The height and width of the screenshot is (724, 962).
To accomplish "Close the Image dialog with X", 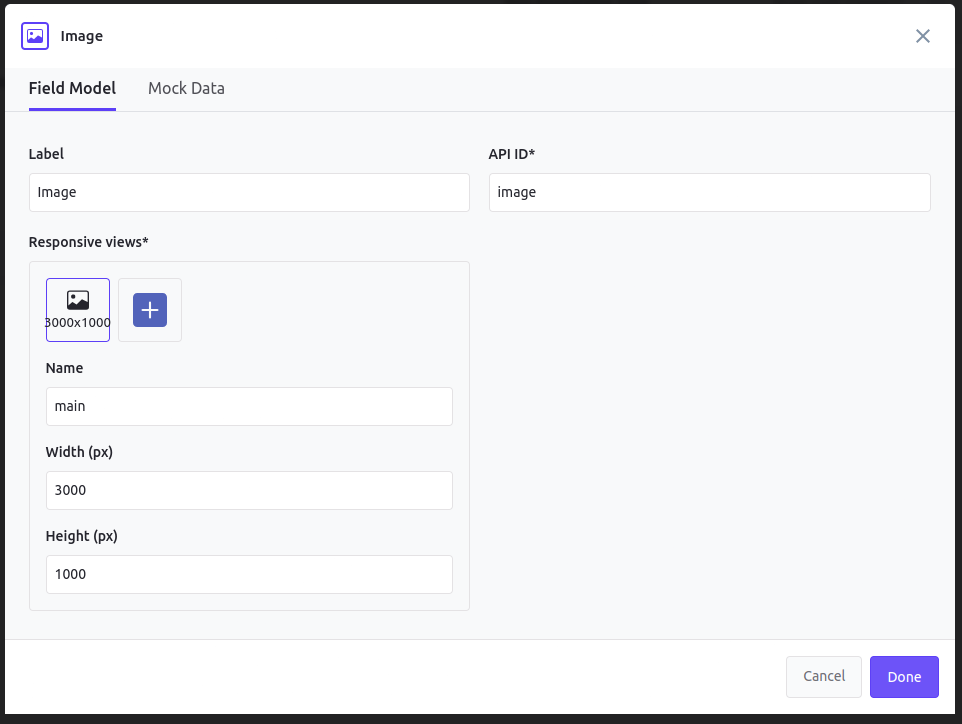I will (x=922, y=36).
